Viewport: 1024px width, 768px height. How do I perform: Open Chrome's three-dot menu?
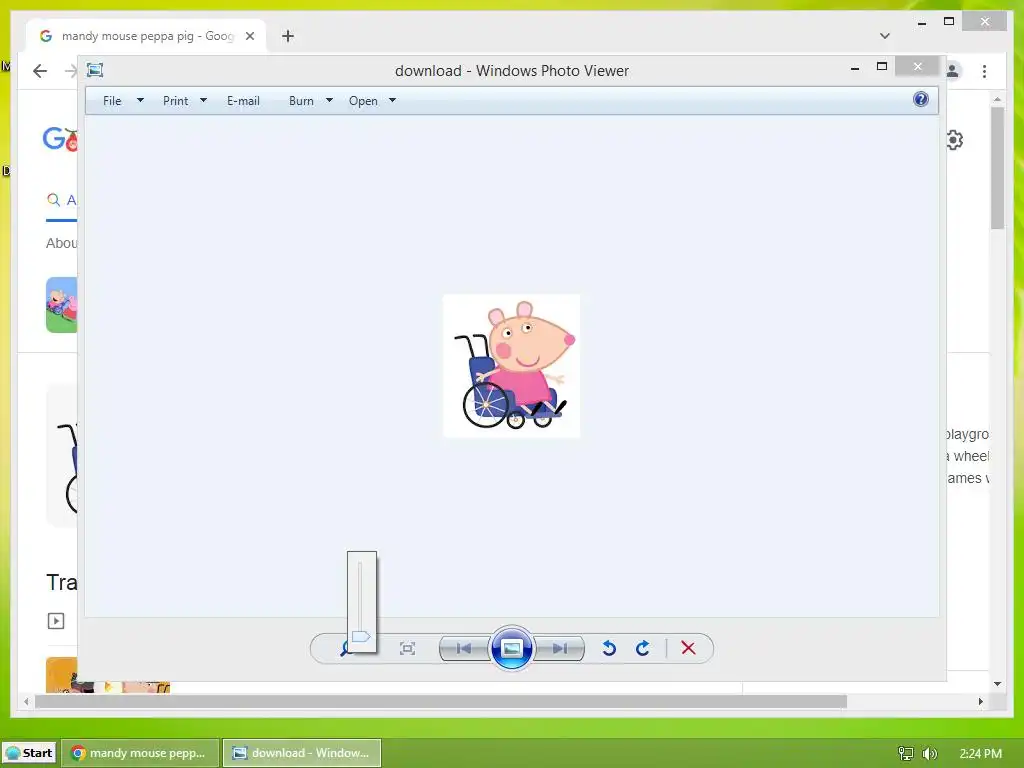984,71
